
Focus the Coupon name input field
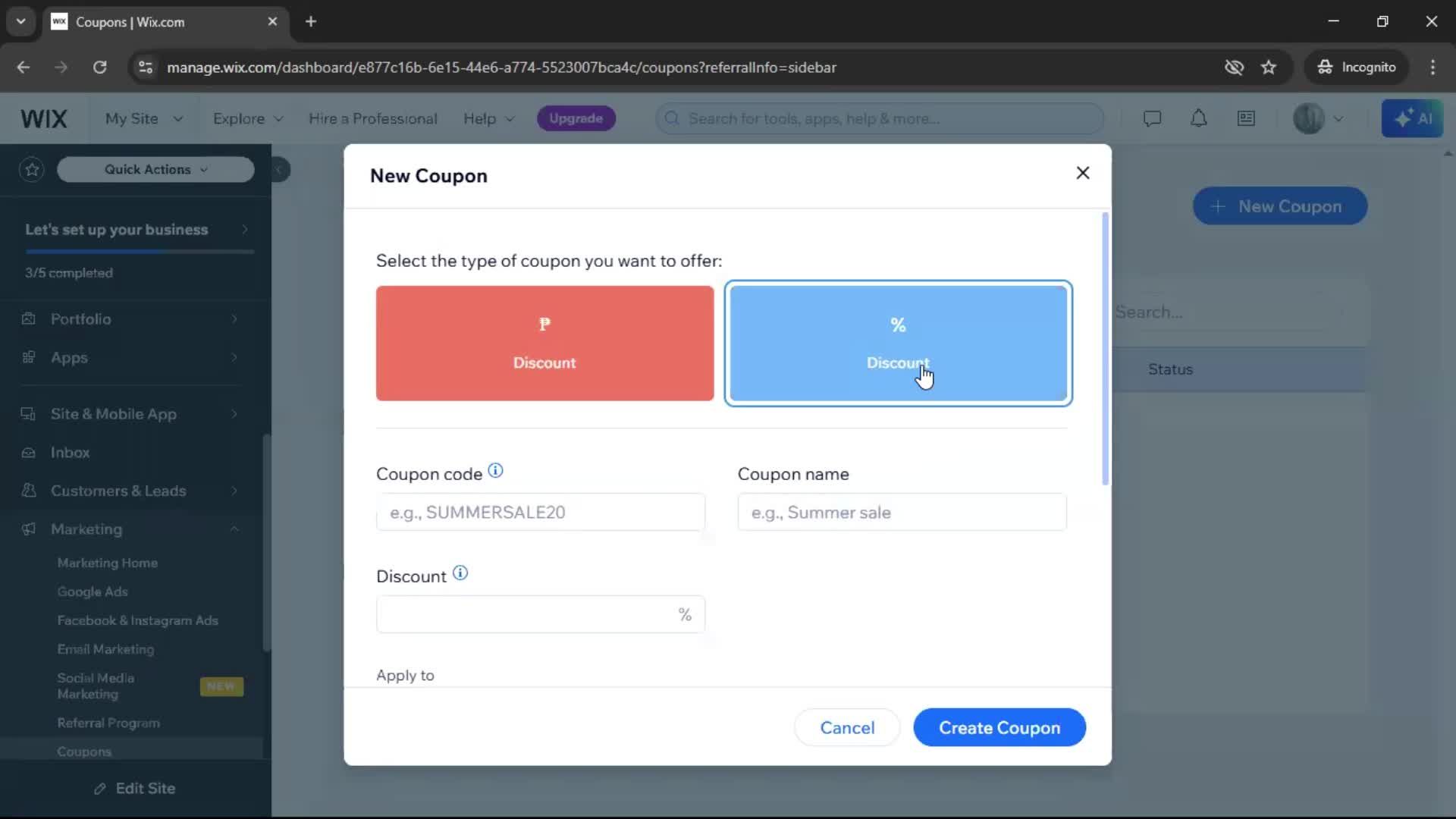(902, 512)
